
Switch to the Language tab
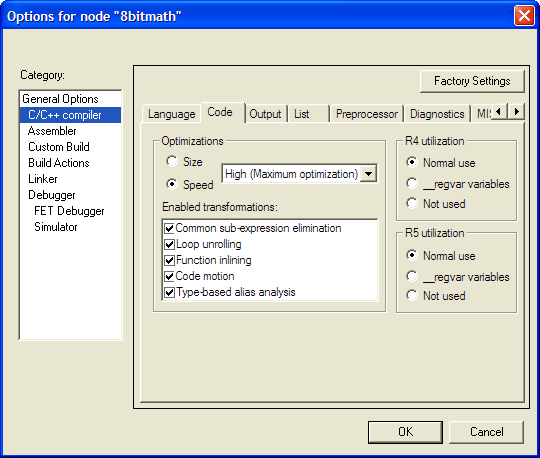(172, 114)
